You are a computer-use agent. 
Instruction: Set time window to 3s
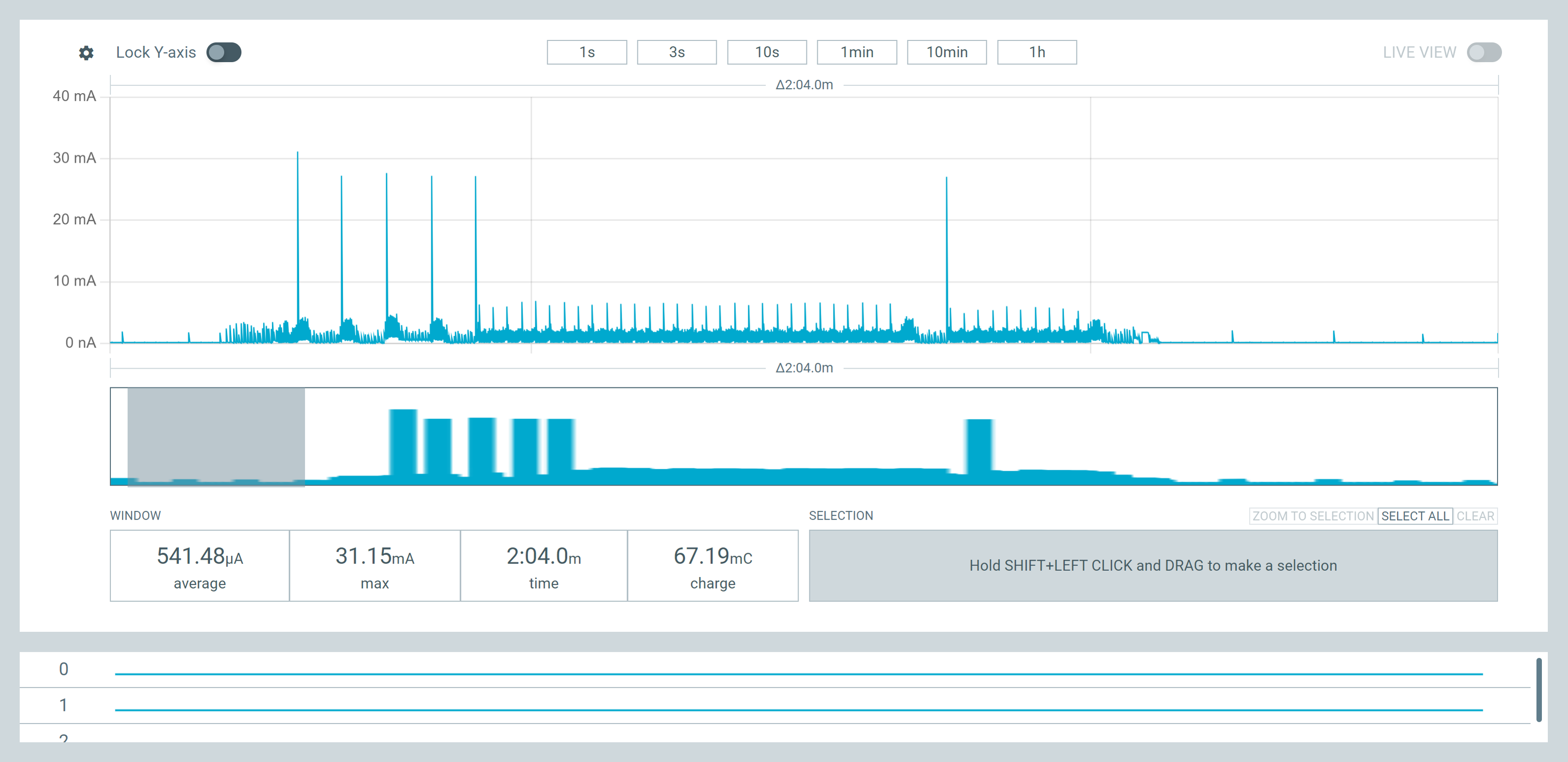coord(677,52)
